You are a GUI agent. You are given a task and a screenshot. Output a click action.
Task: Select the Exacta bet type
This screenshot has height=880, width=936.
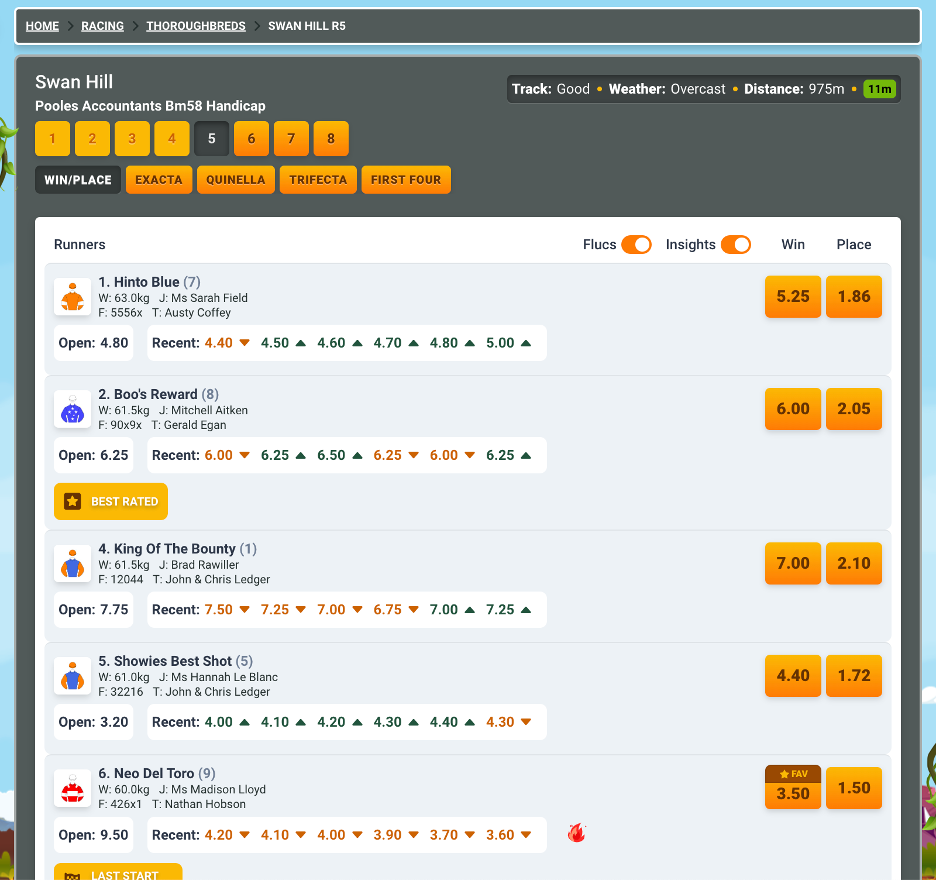point(159,180)
